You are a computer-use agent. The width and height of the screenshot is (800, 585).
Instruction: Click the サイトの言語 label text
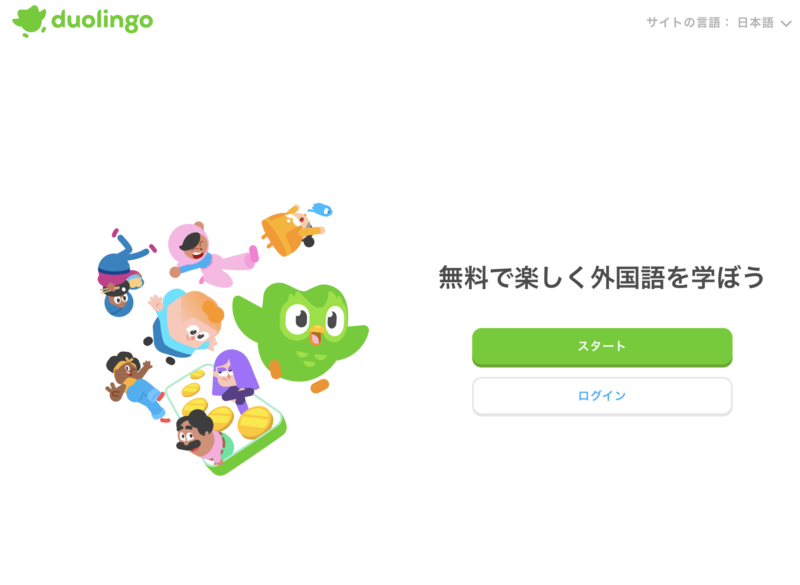(x=684, y=22)
